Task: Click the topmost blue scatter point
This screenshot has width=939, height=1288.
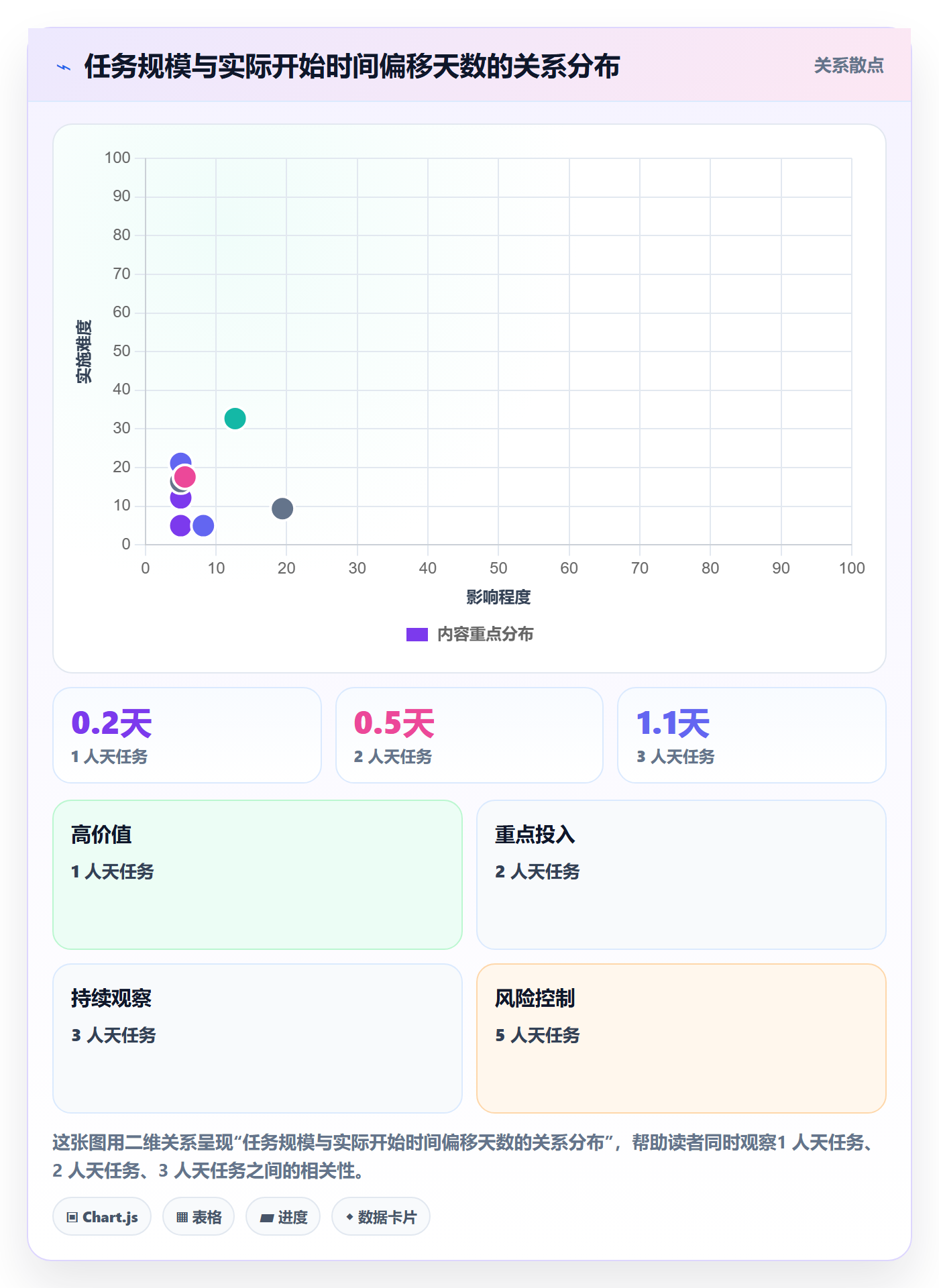Action: [x=180, y=463]
